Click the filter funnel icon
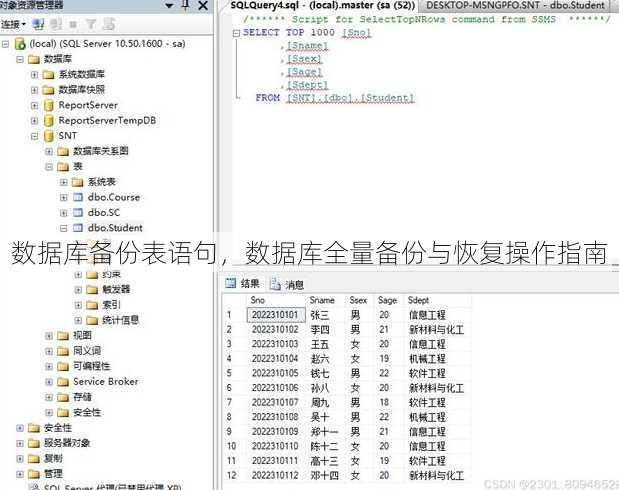The height and width of the screenshot is (490, 619). pos(91,24)
